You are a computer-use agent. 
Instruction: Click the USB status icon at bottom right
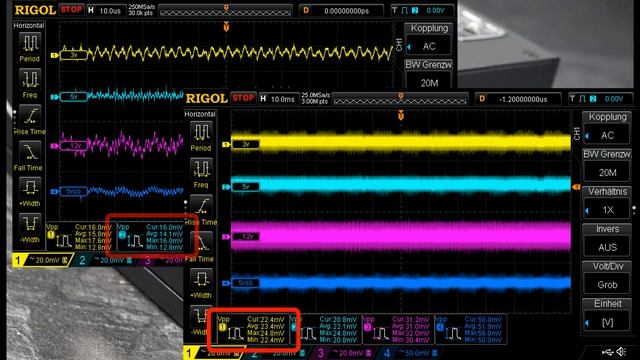pyautogui.click(x=607, y=352)
